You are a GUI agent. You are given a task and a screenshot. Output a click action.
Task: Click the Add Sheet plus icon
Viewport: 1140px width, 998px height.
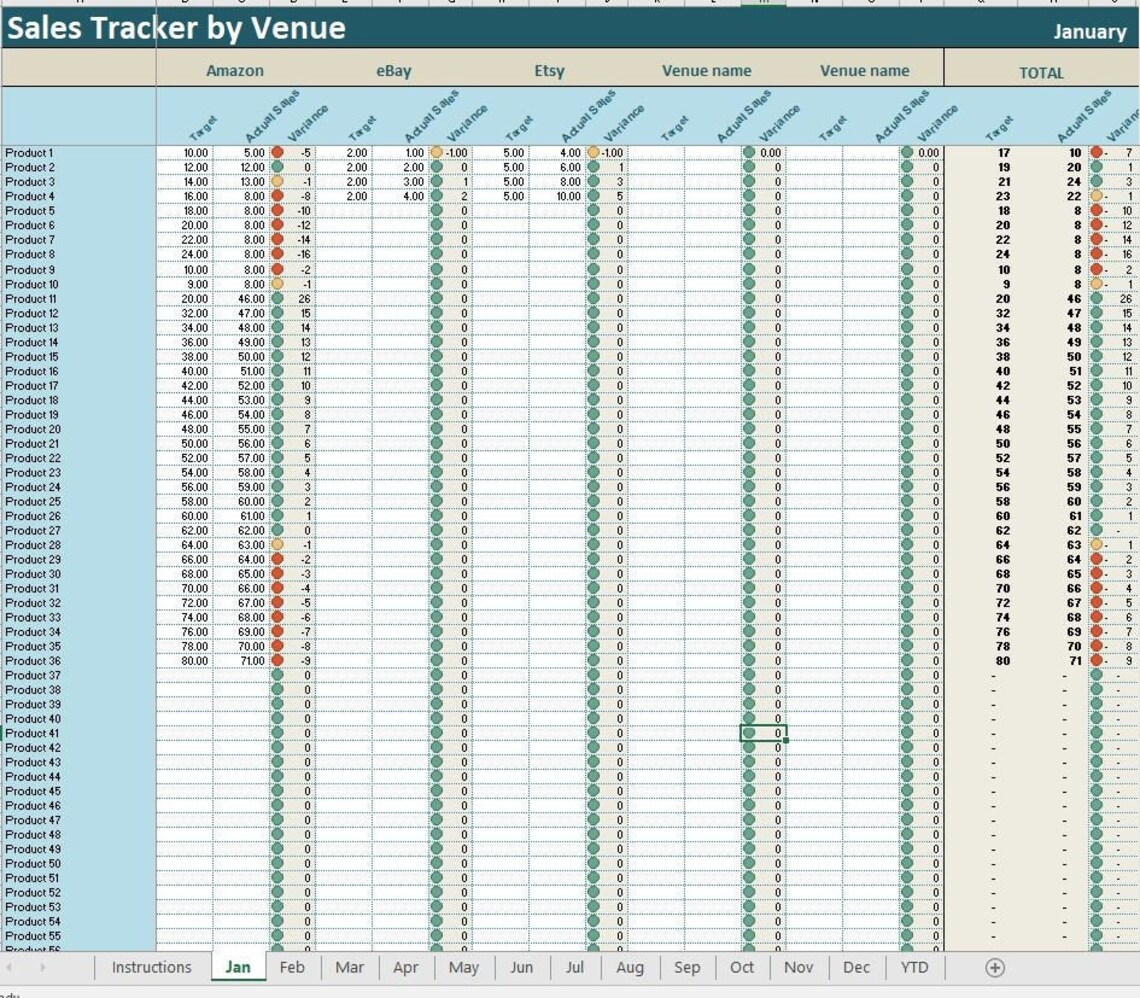coord(994,967)
